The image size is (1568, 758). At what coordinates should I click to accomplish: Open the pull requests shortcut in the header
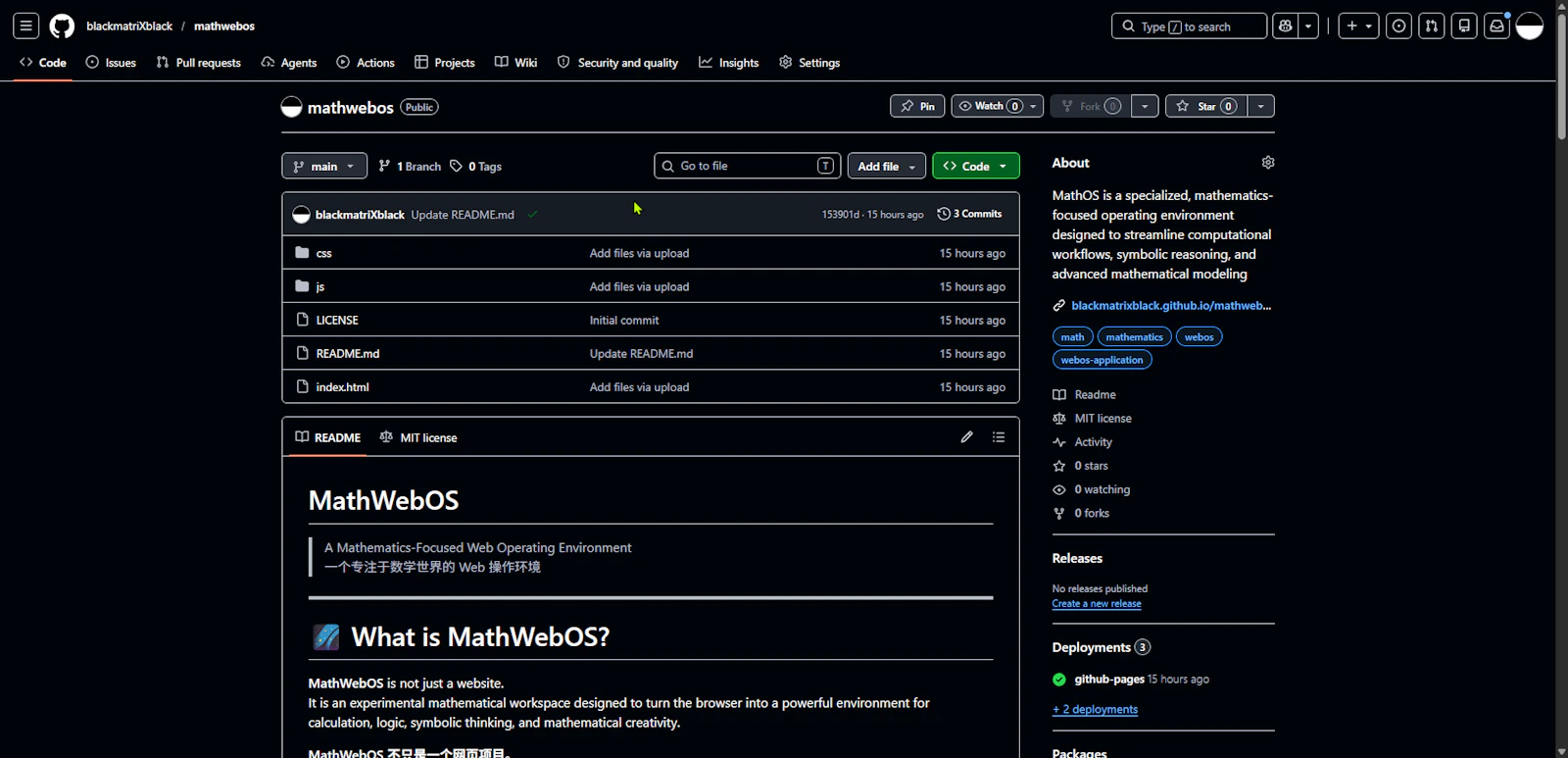tap(1432, 26)
